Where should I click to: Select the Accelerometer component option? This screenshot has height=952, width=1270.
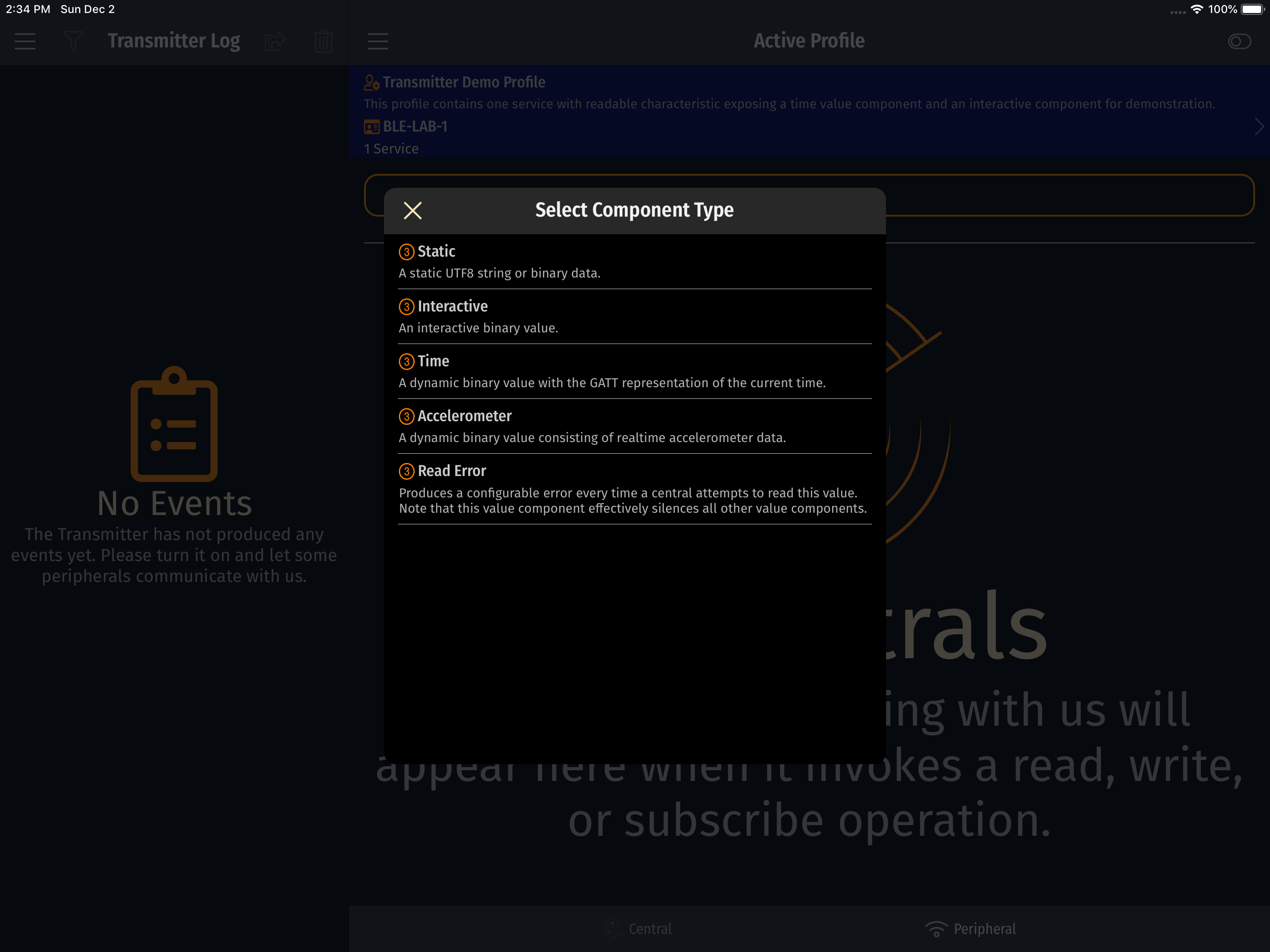(634, 426)
